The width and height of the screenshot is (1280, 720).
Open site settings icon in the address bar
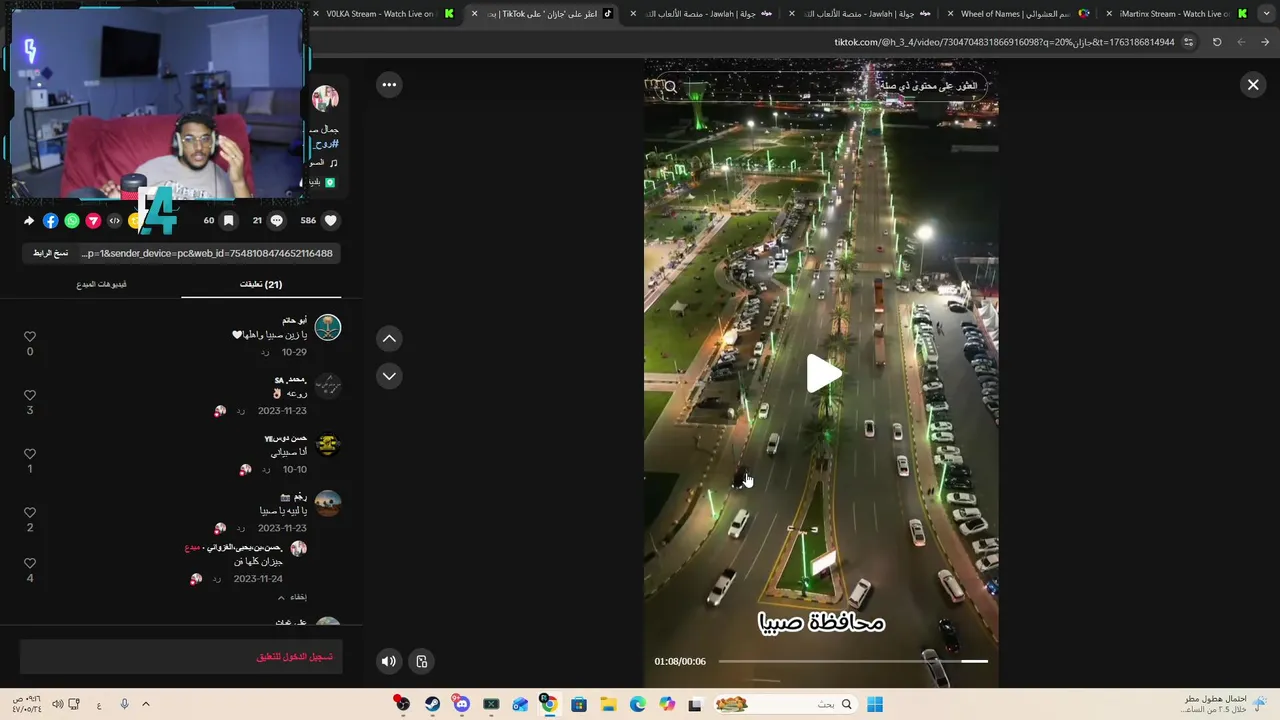[x=1188, y=42]
